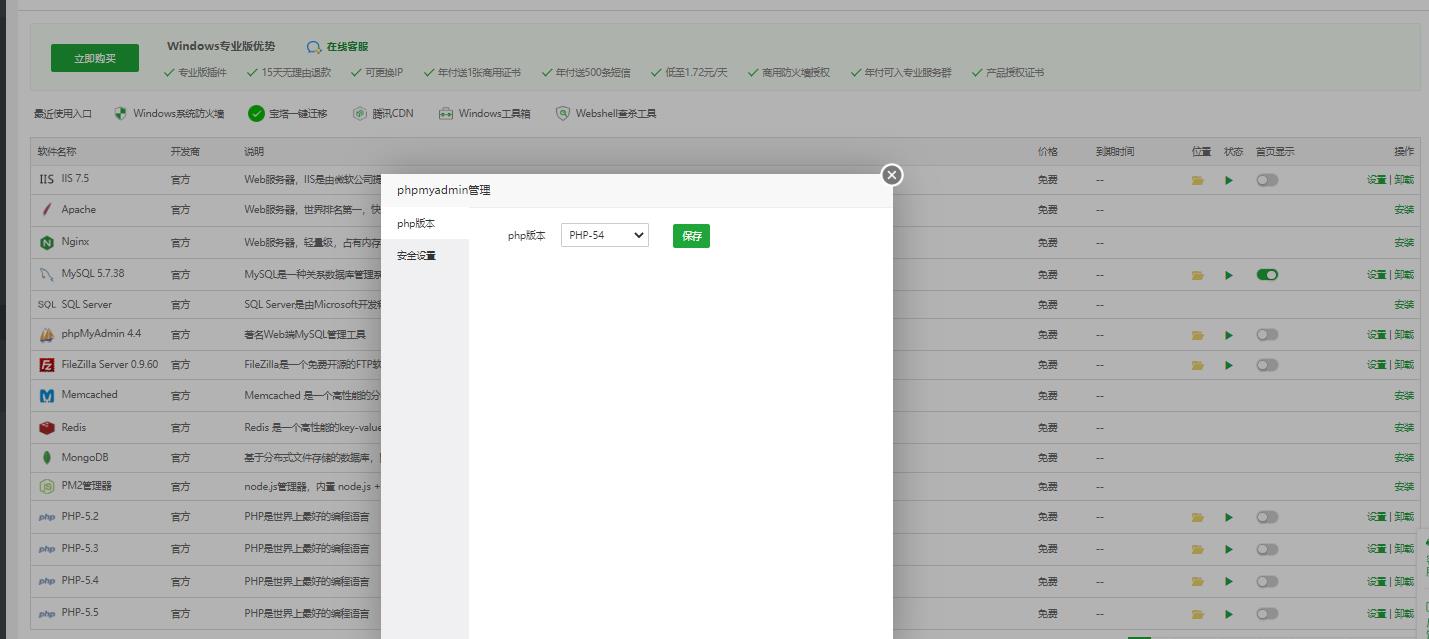1429x639 pixels.
Task: Disable MySQL 5.7.38 homepage display switch
Action: [x=1267, y=274]
